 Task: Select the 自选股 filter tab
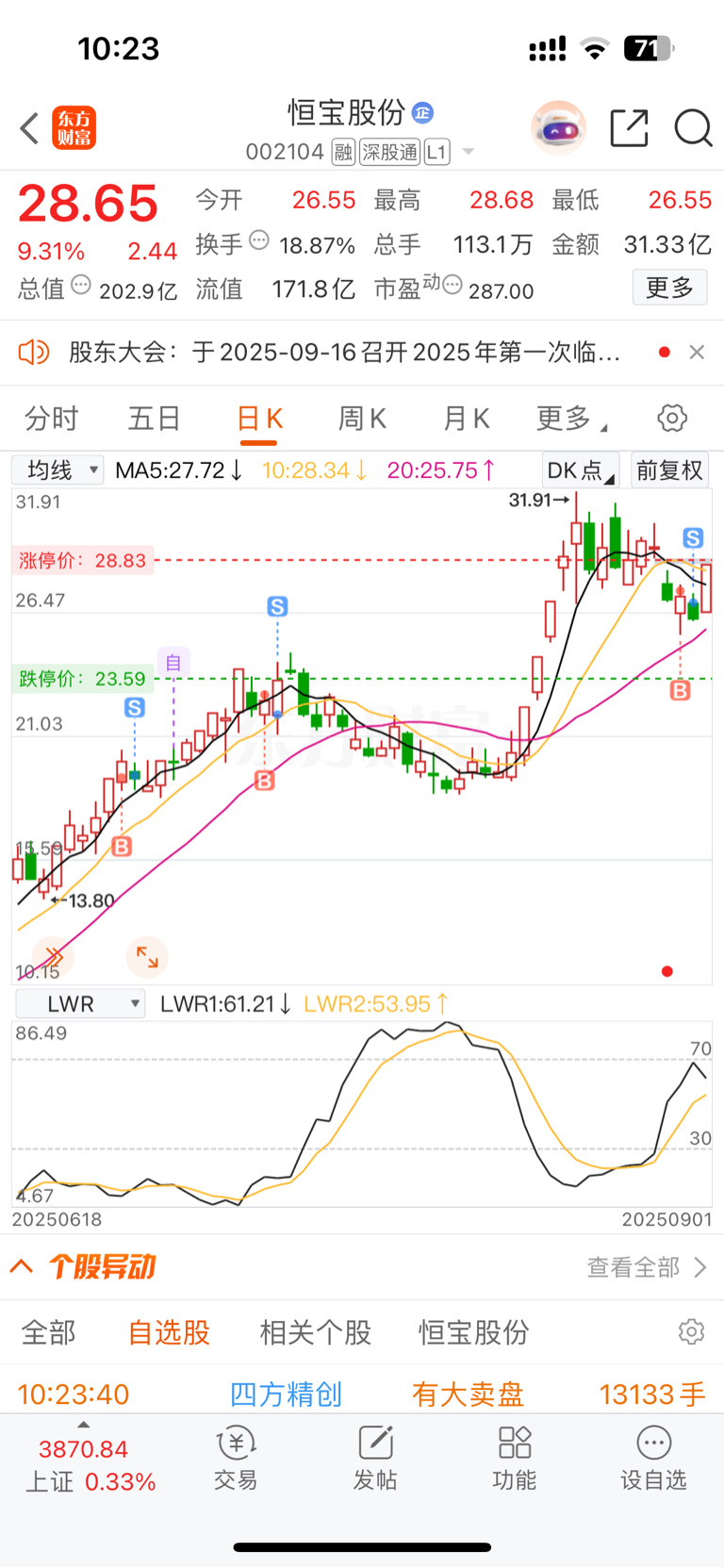169,1332
